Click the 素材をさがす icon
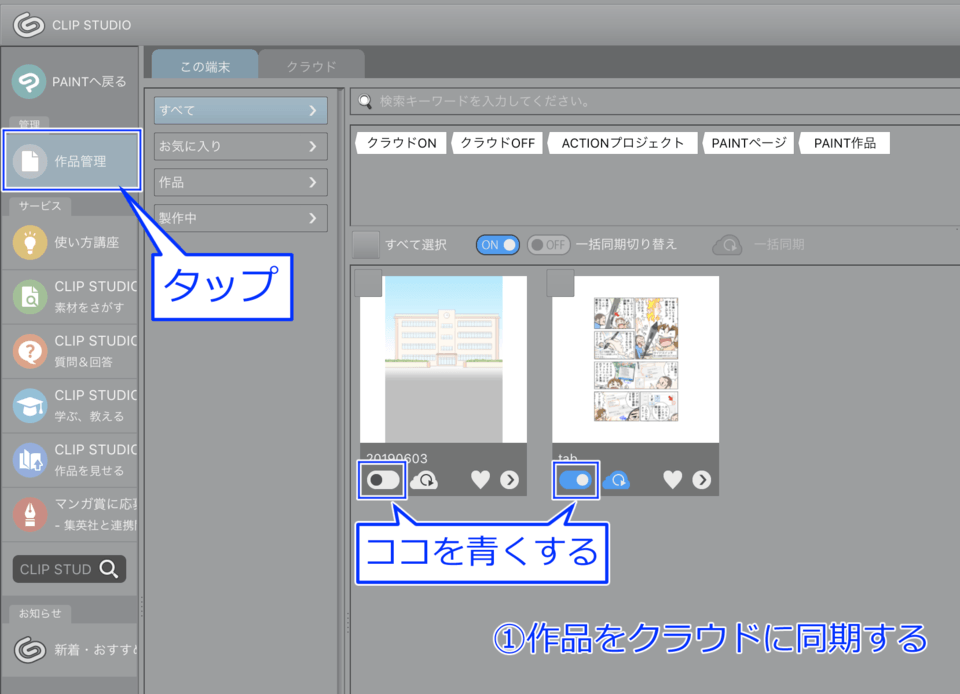Screen dimensions: 960x694 click(31, 296)
